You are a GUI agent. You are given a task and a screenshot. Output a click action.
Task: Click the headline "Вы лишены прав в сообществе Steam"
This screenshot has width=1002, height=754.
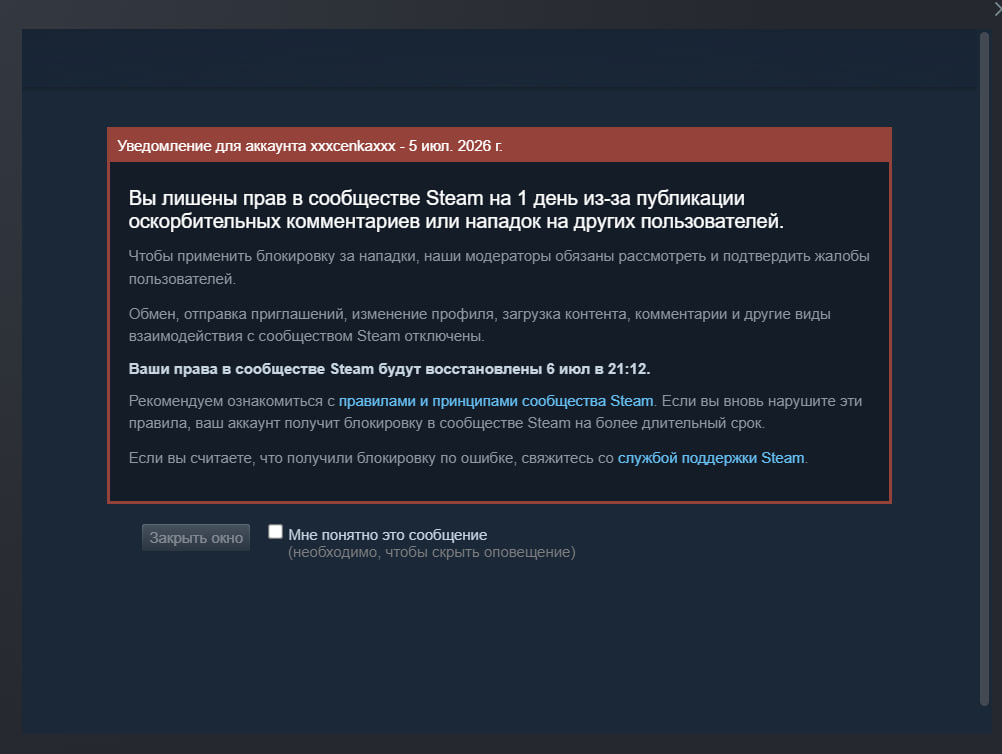[x=456, y=209]
